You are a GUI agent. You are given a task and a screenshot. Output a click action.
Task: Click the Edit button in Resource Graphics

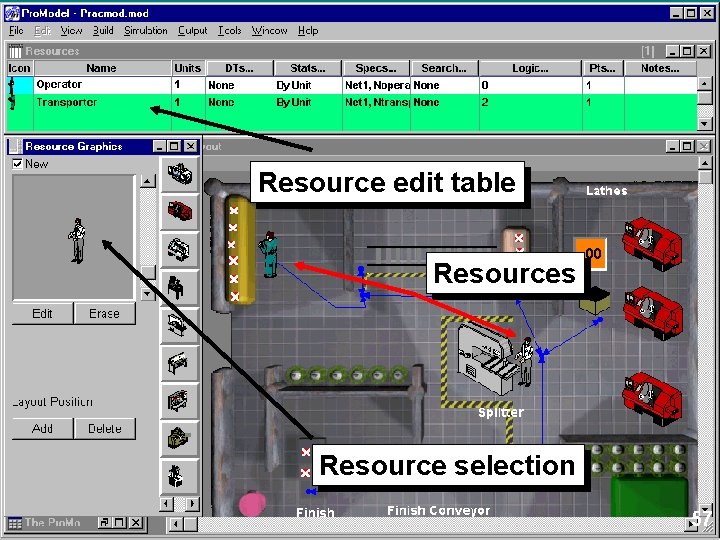point(42,314)
